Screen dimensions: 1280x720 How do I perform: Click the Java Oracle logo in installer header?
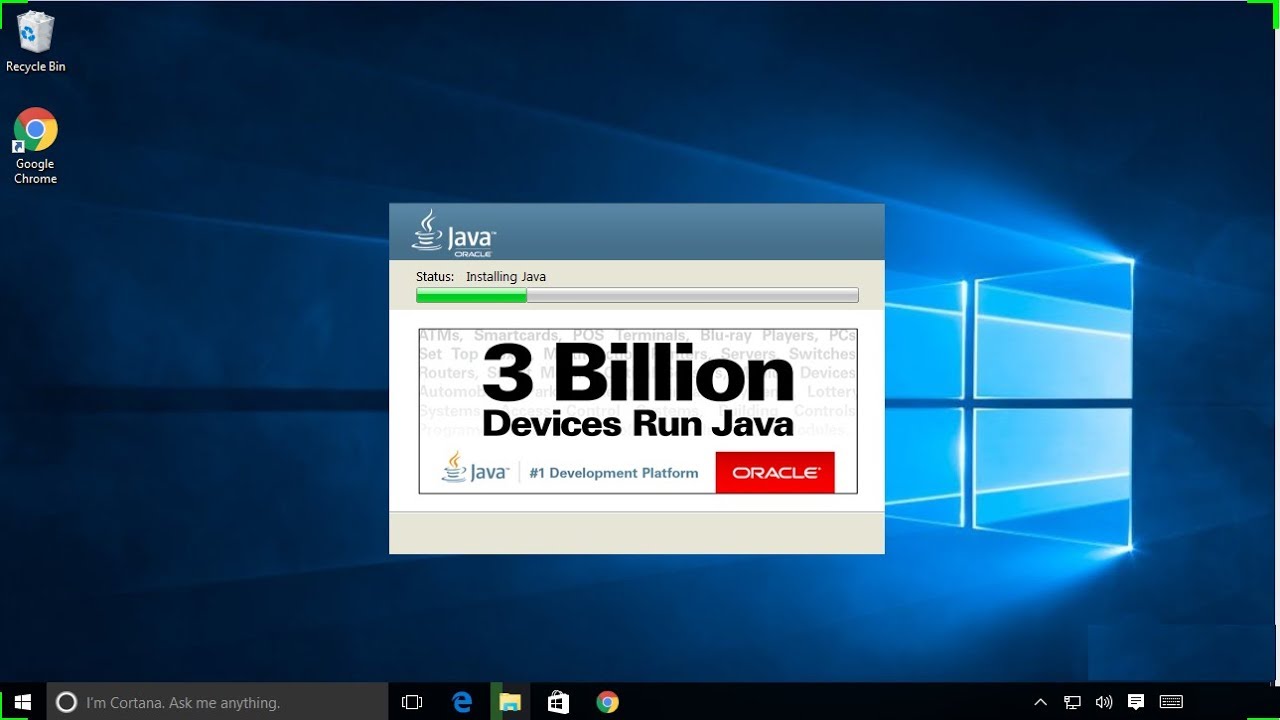pos(453,233)
